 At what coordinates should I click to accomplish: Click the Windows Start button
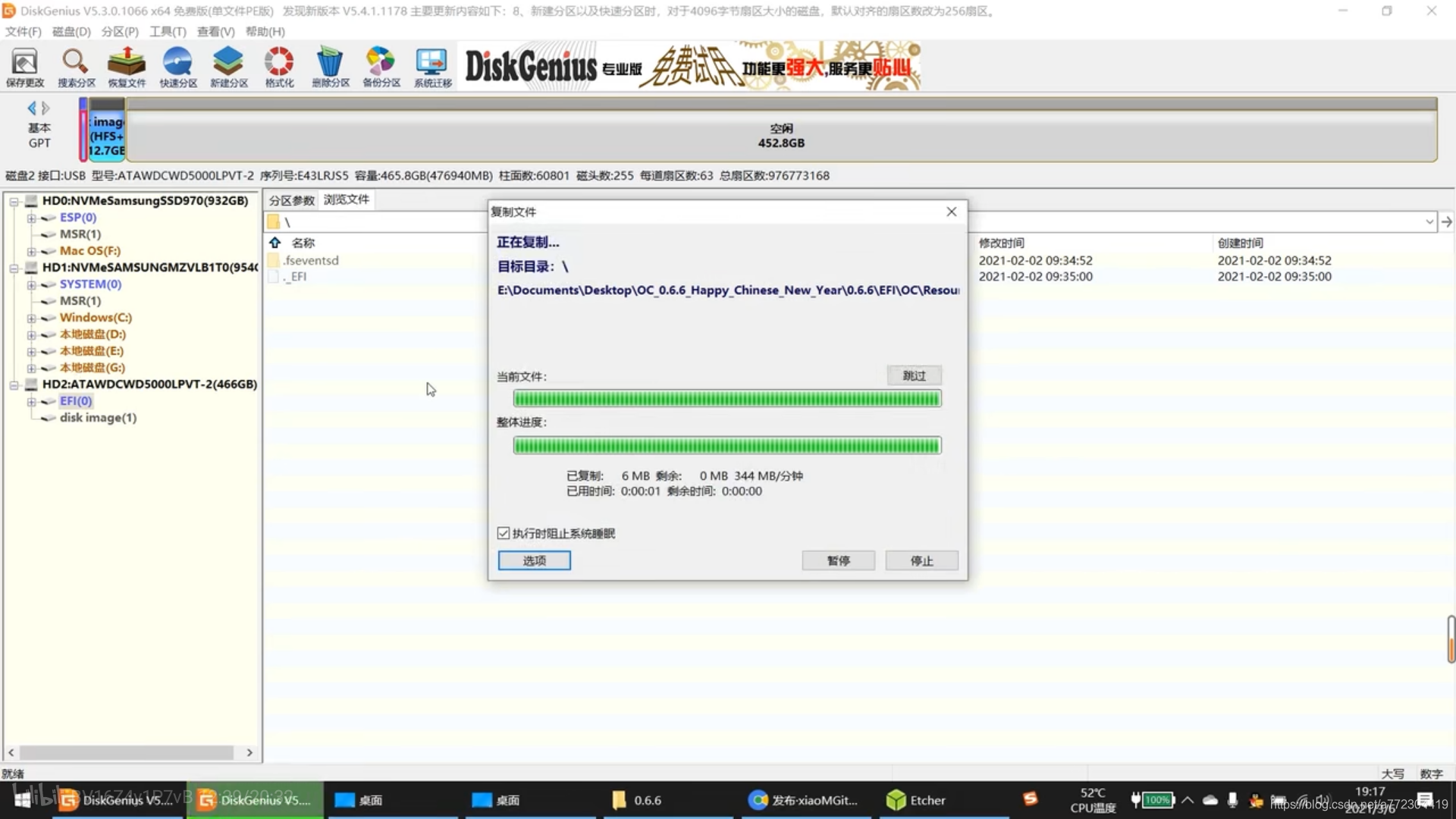23,799
